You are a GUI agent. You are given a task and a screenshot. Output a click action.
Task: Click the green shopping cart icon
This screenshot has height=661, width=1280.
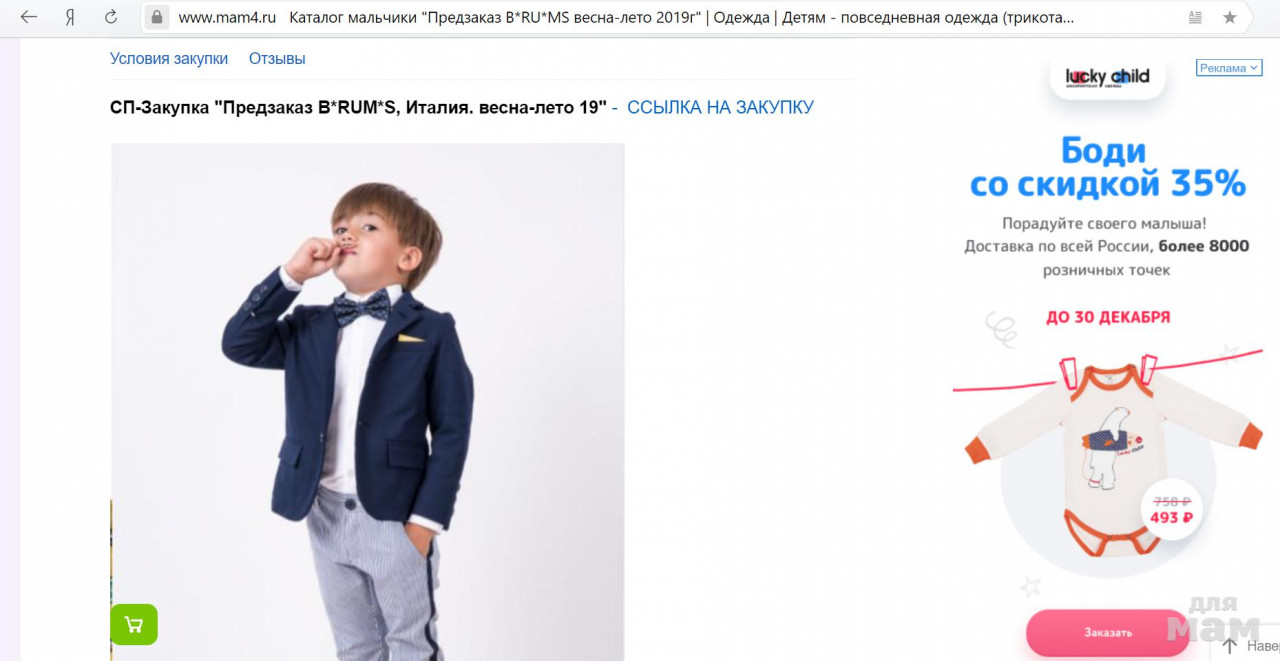(134, 625)
